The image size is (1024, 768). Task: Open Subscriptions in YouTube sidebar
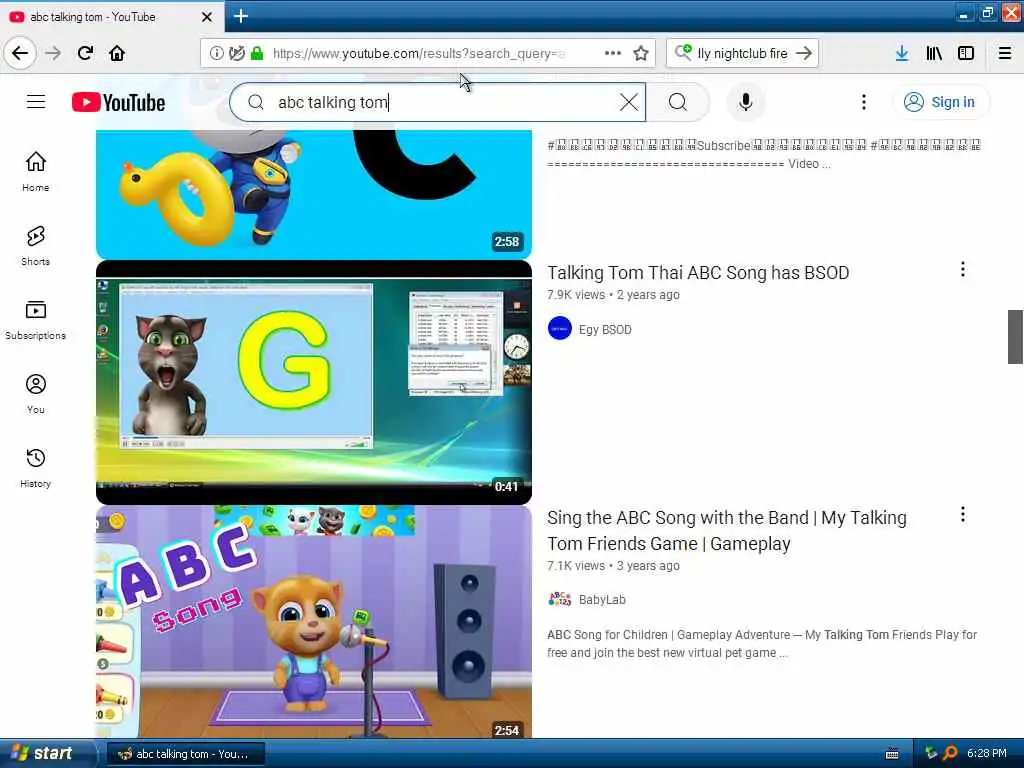(x=35, y=320)
